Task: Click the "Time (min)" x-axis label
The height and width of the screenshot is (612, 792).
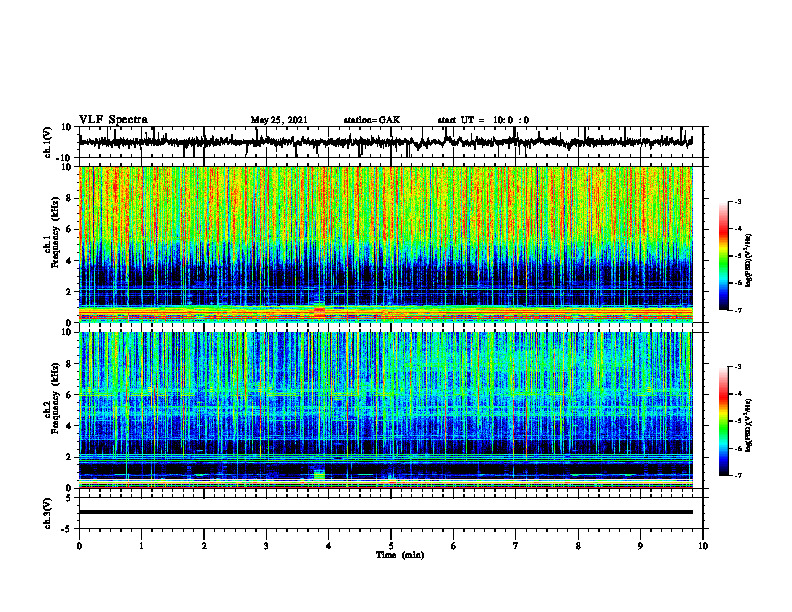Action: 400,555
